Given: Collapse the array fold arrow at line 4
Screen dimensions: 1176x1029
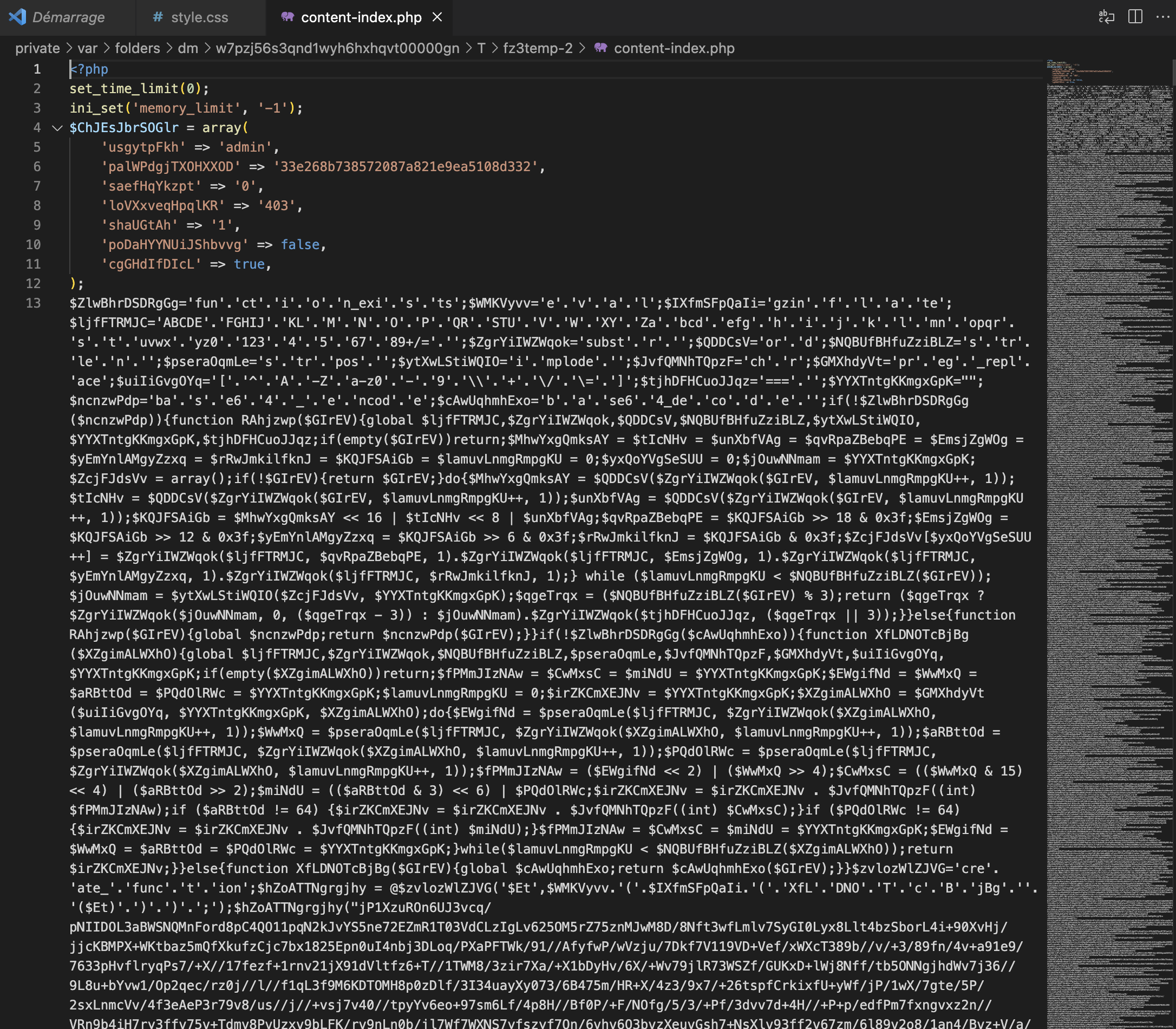Looking at the screenshot, I should click(57, 128).
